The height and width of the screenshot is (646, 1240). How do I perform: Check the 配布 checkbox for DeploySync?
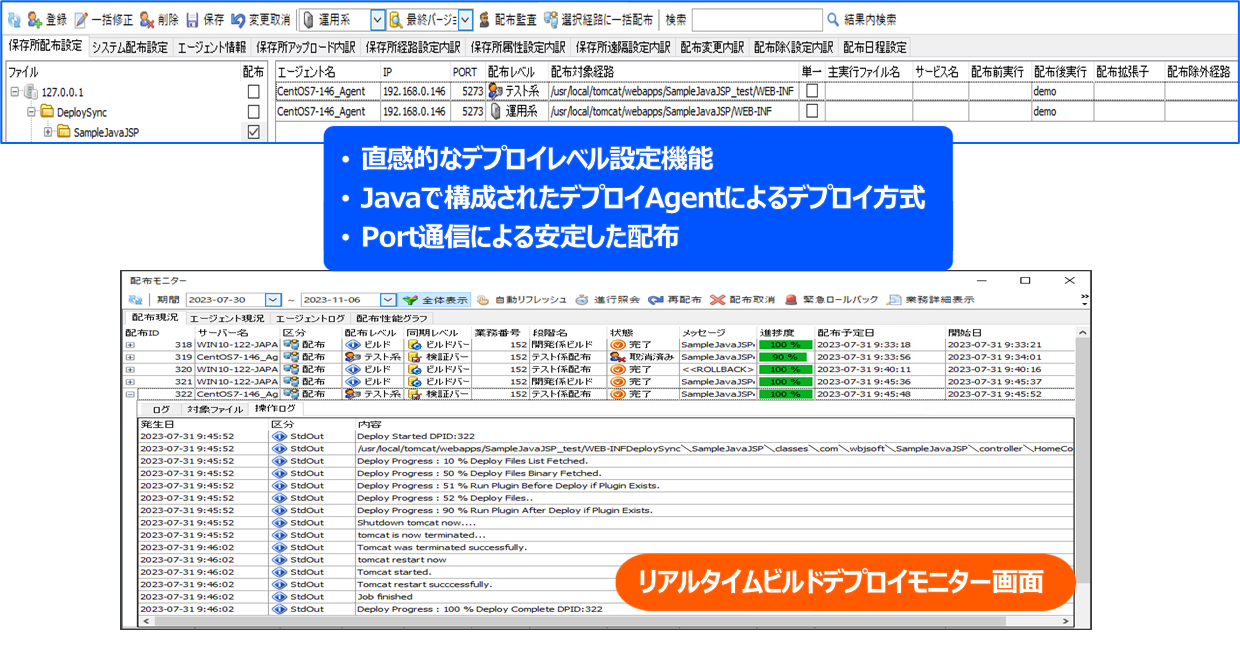(x=253, y=112)
